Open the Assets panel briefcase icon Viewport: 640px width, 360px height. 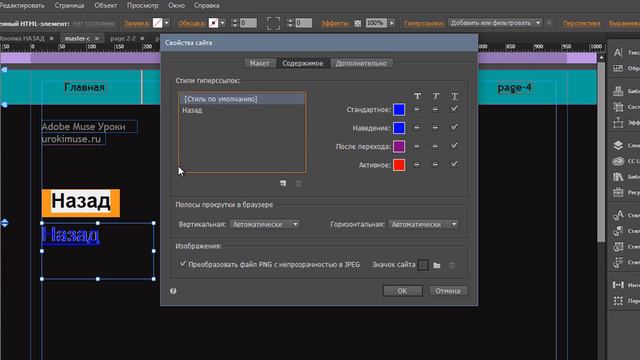point(618,192)
